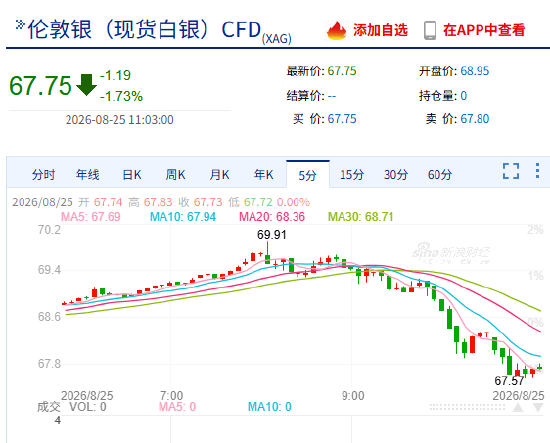Screen dimensions: 550x443
Task: Click the down triangle indicator arrow
Action: point(538,407)
